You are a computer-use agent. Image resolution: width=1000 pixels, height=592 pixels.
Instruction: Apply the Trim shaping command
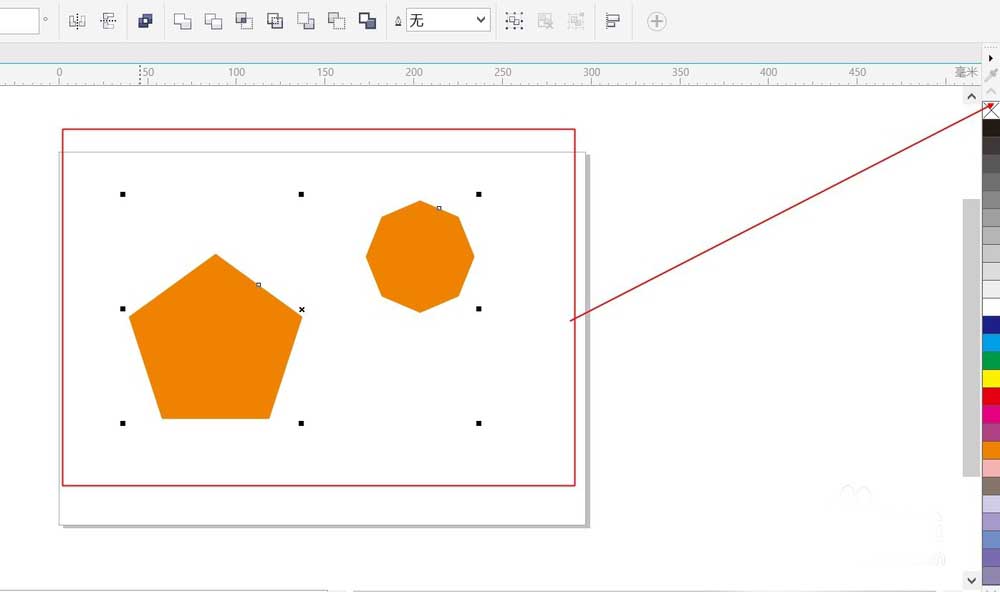coord(213,21)
